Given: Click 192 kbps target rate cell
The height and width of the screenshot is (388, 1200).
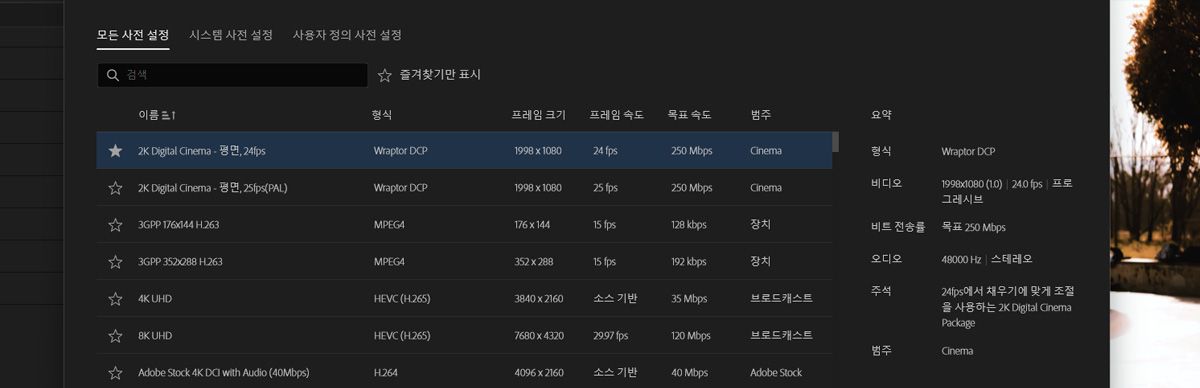Looking at the screenshot, I should (x=689, y=262).
